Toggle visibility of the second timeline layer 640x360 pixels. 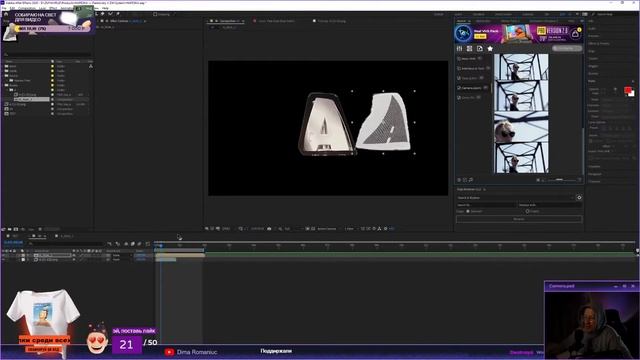tap(4, 260)
